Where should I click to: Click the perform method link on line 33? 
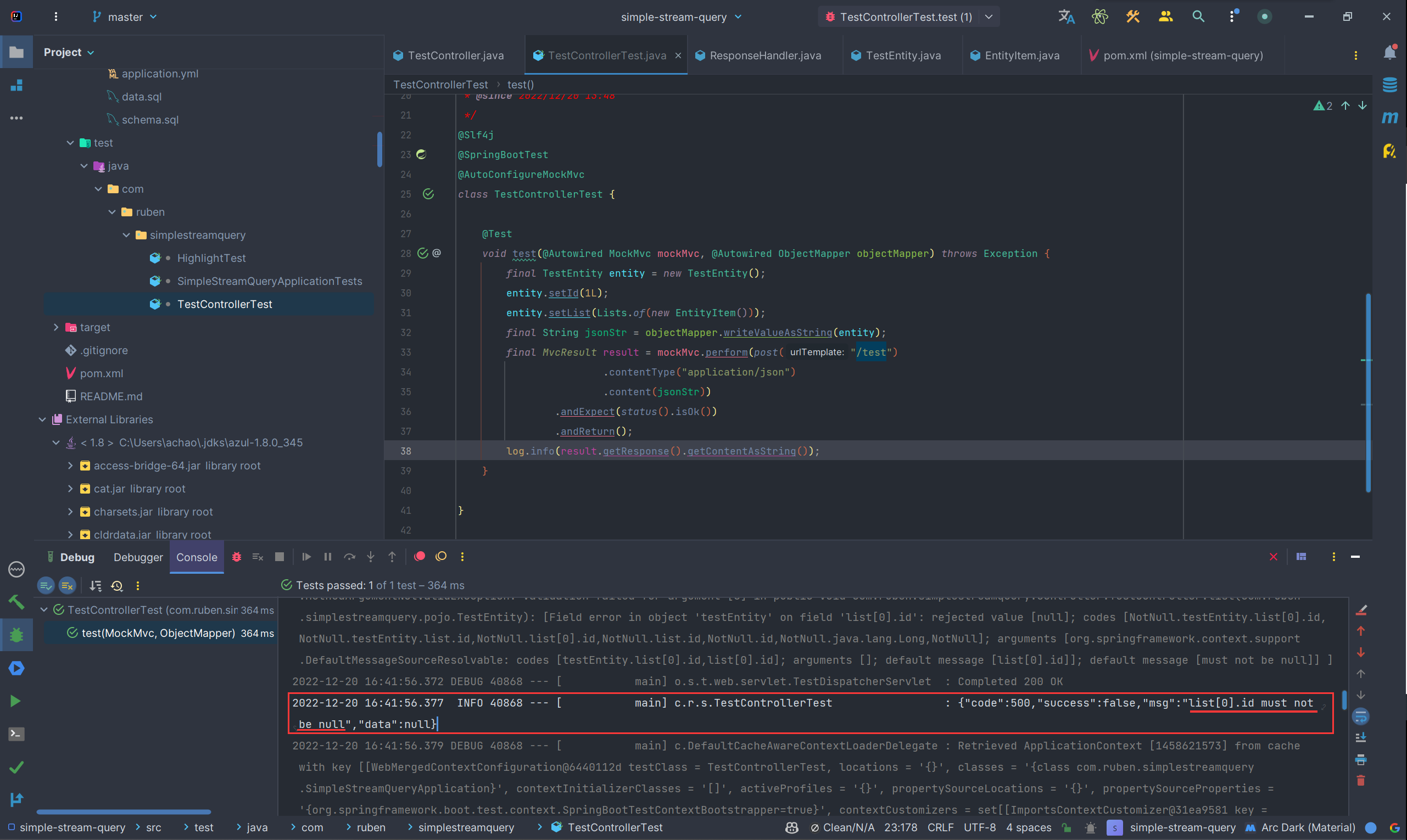[727, 352]
